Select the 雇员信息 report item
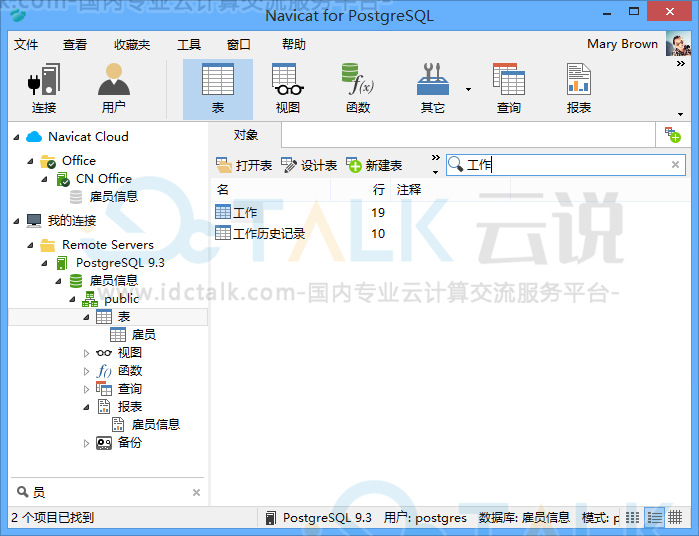 coord(156,425)
